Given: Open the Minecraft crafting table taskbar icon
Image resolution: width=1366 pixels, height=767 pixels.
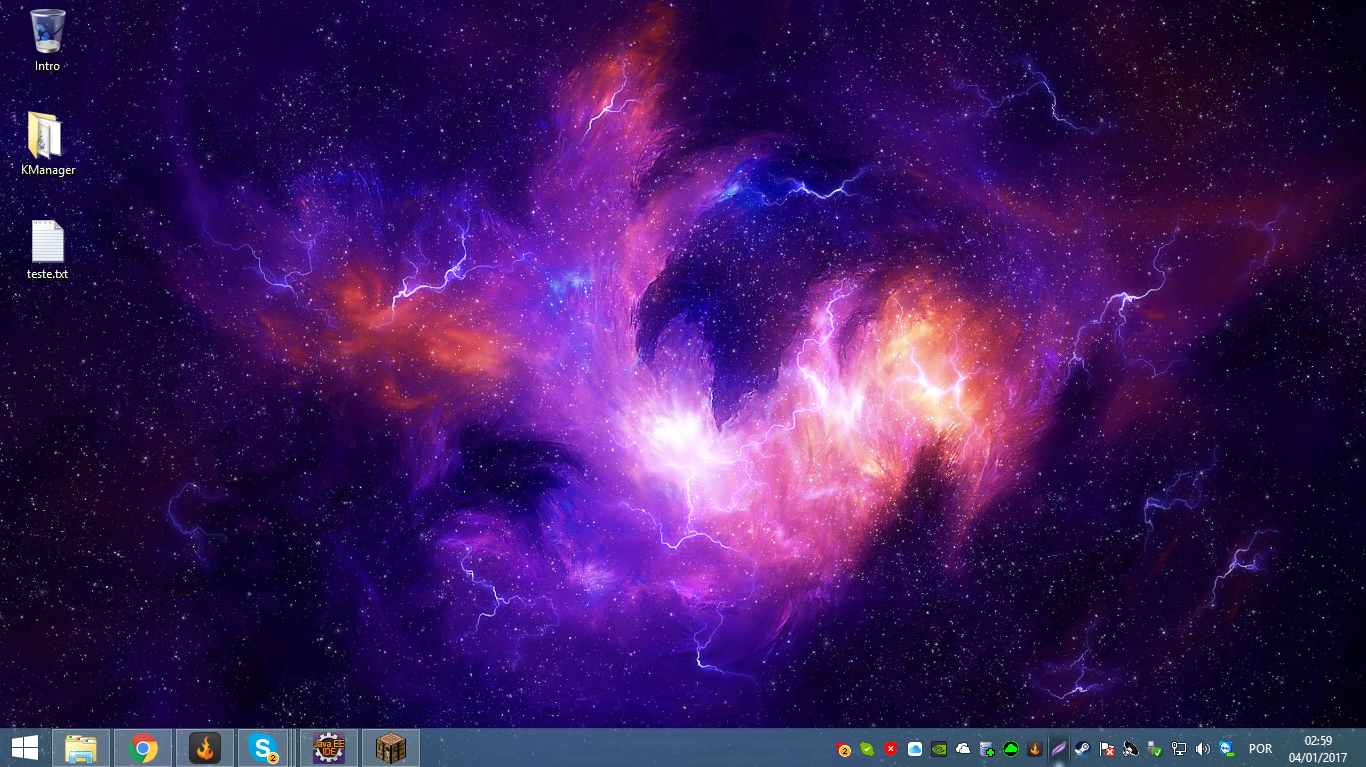Looking at the screenshot, I should click(390, 748).
